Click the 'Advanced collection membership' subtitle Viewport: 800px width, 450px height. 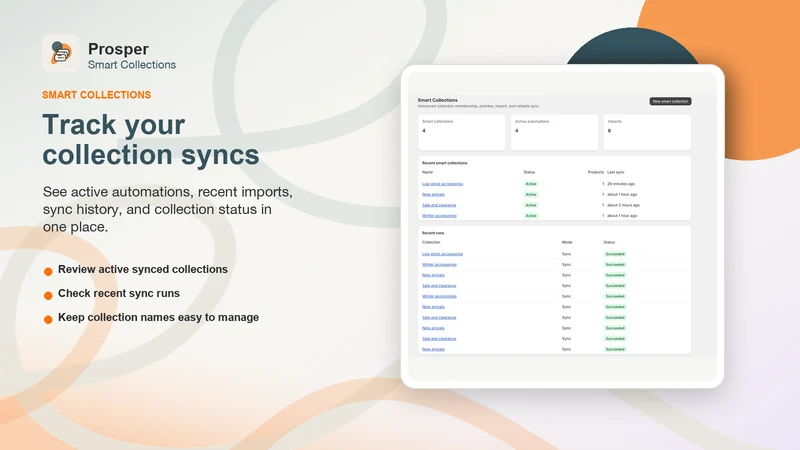(479, 106)
